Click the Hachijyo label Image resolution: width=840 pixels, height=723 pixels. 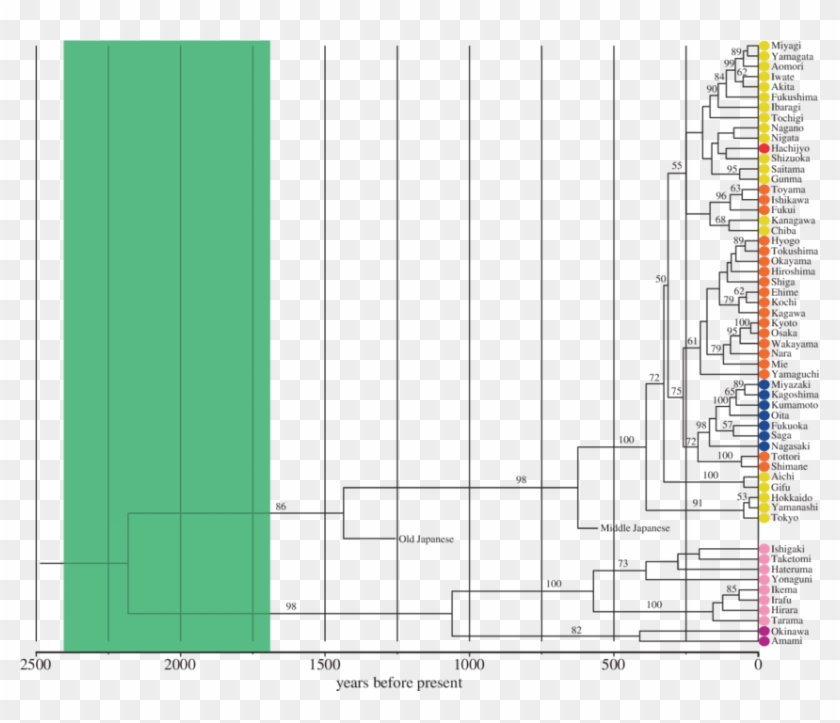coord(790,148)
